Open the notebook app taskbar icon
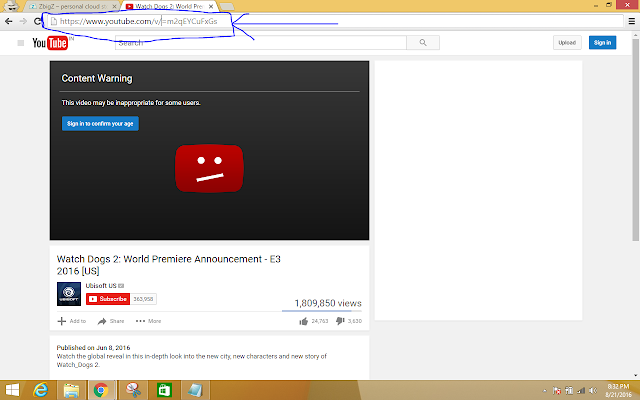This screenshot has width=640, height=400. click(195, 390)
